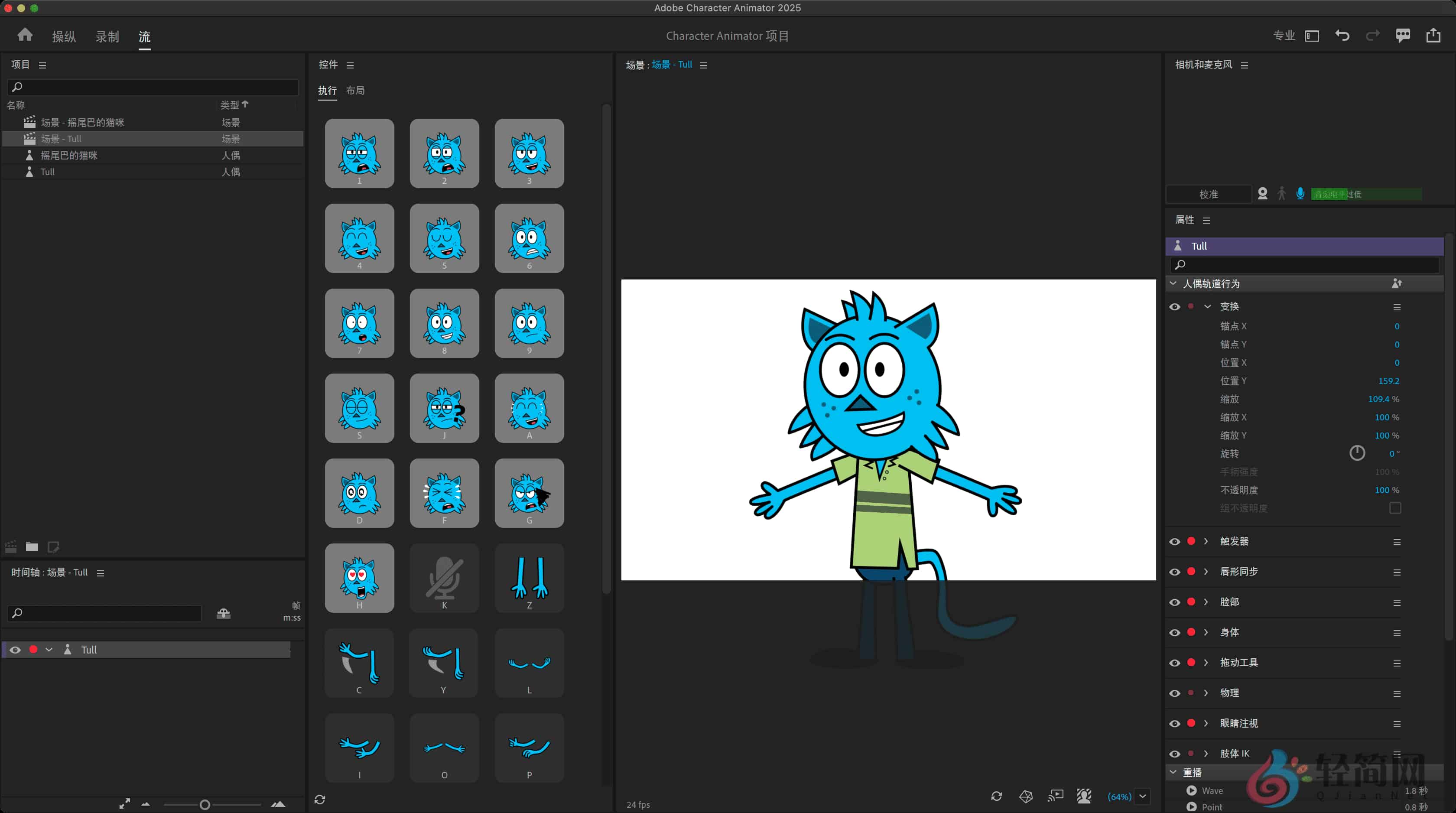
Task: Select the smiling cat expression tile 3
Action: click(529, 153)
